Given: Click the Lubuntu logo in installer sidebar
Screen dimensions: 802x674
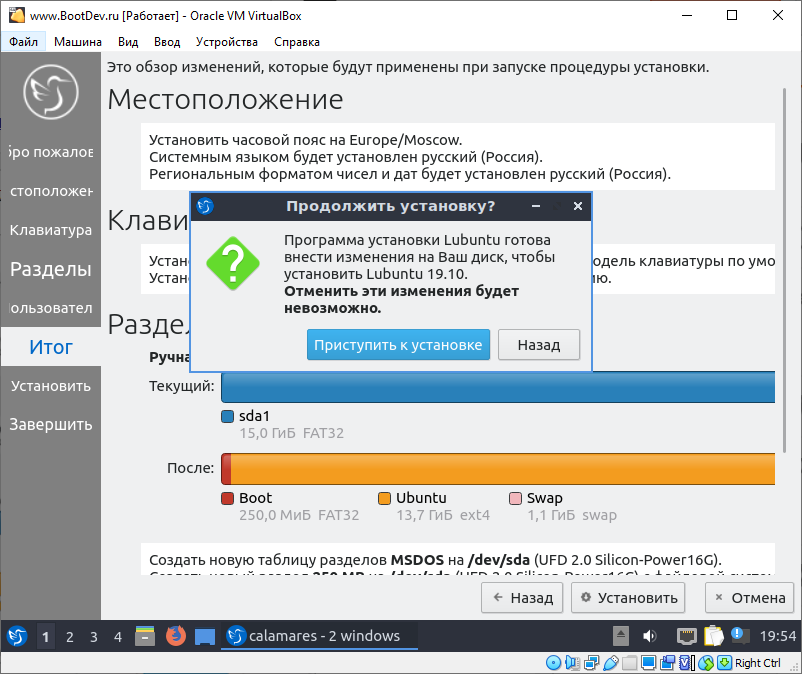Looking at the screenshot, I should 51,92.
